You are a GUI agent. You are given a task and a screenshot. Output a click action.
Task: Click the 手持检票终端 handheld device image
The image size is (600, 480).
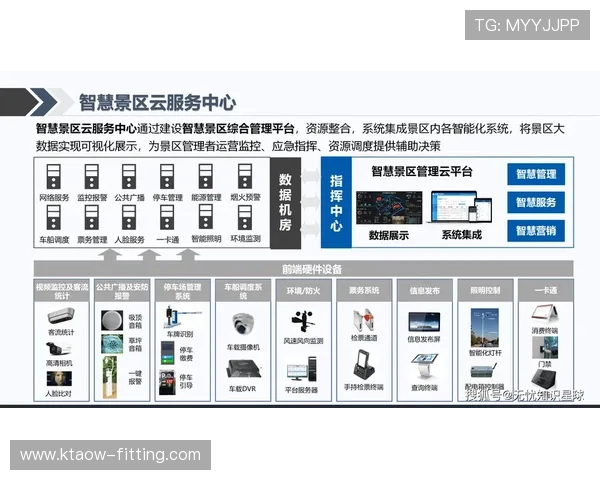click(x=364, y=365)
